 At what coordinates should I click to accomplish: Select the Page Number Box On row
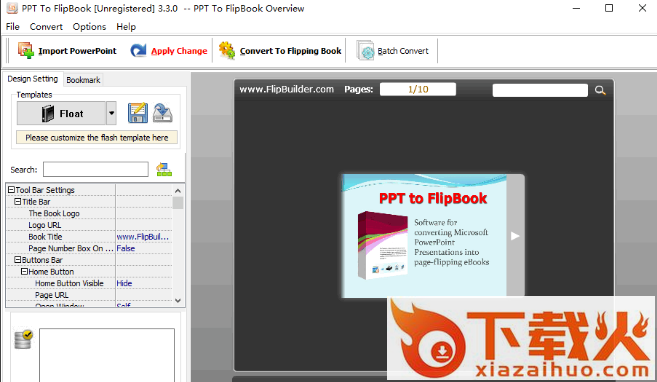click(x=89, y=248)
